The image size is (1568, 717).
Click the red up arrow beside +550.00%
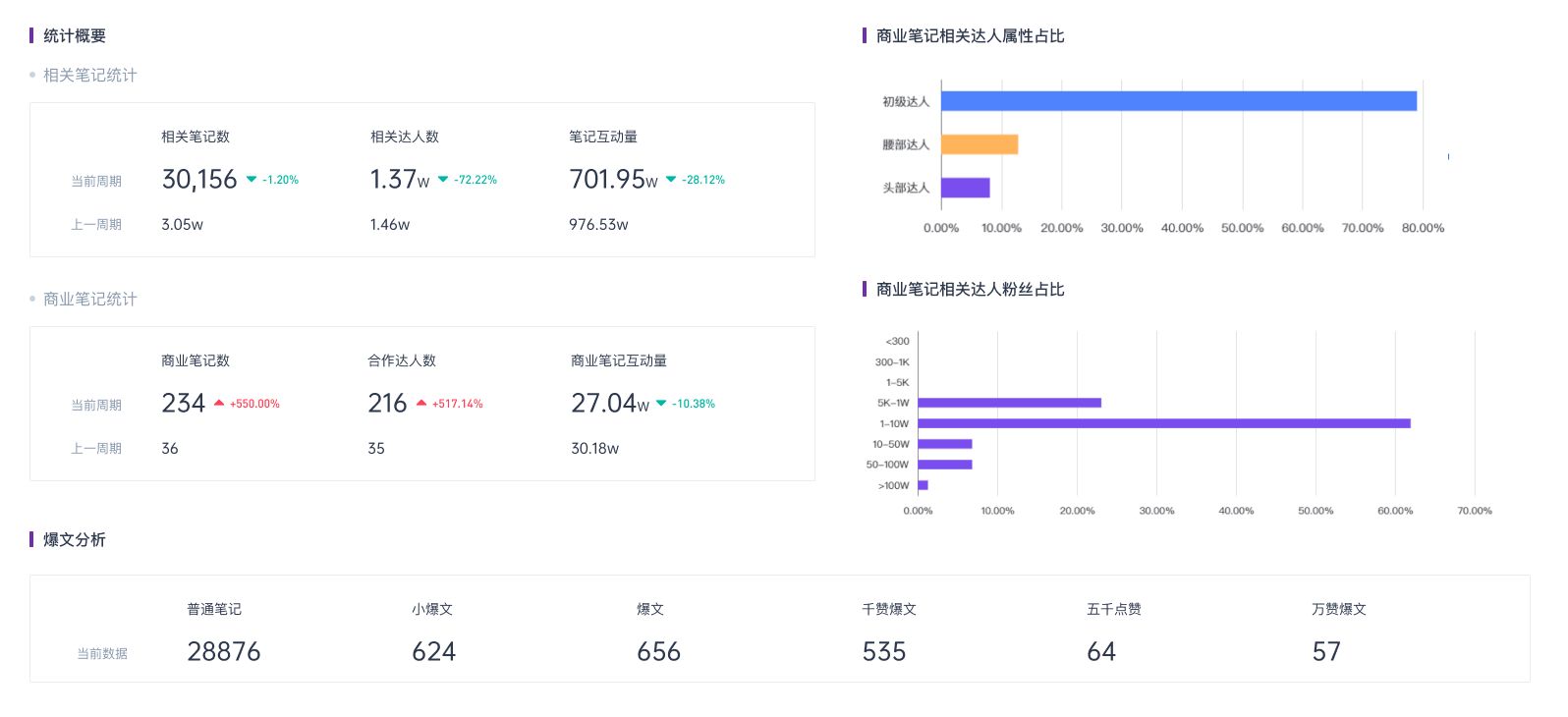coord(219,403)
